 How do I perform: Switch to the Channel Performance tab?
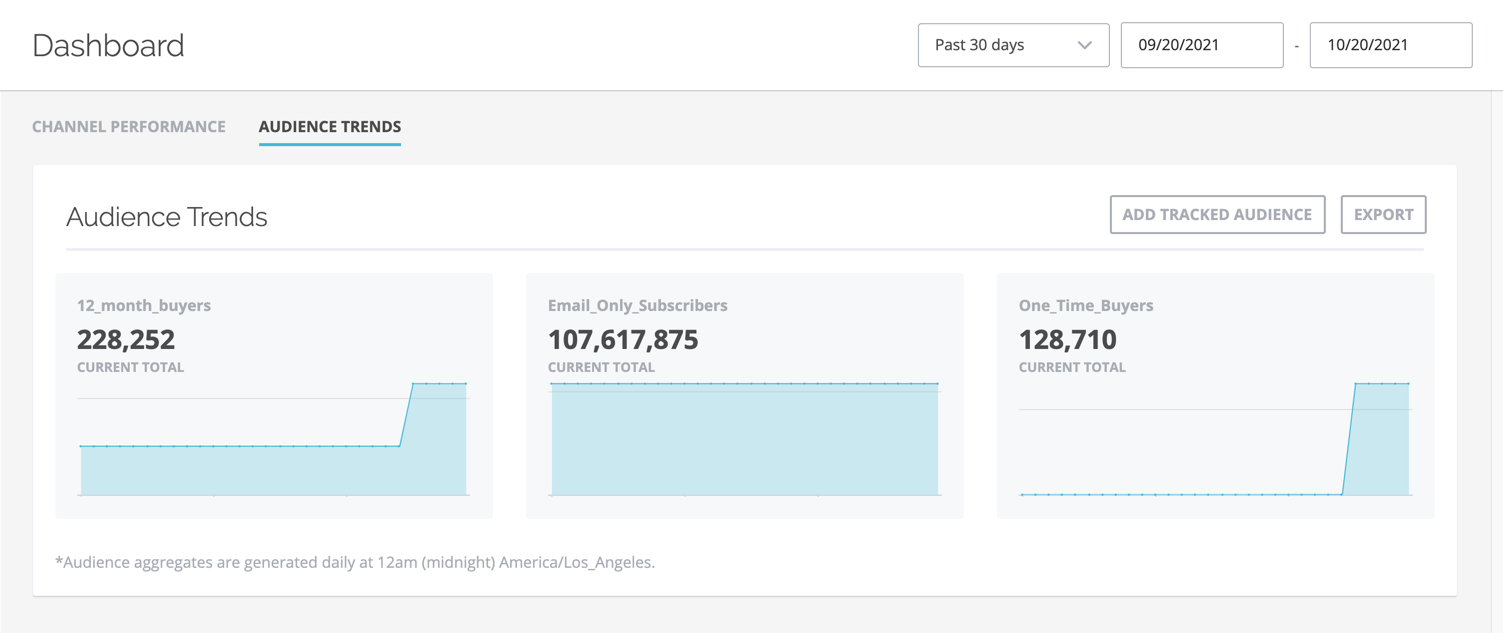tap(129, 127)
